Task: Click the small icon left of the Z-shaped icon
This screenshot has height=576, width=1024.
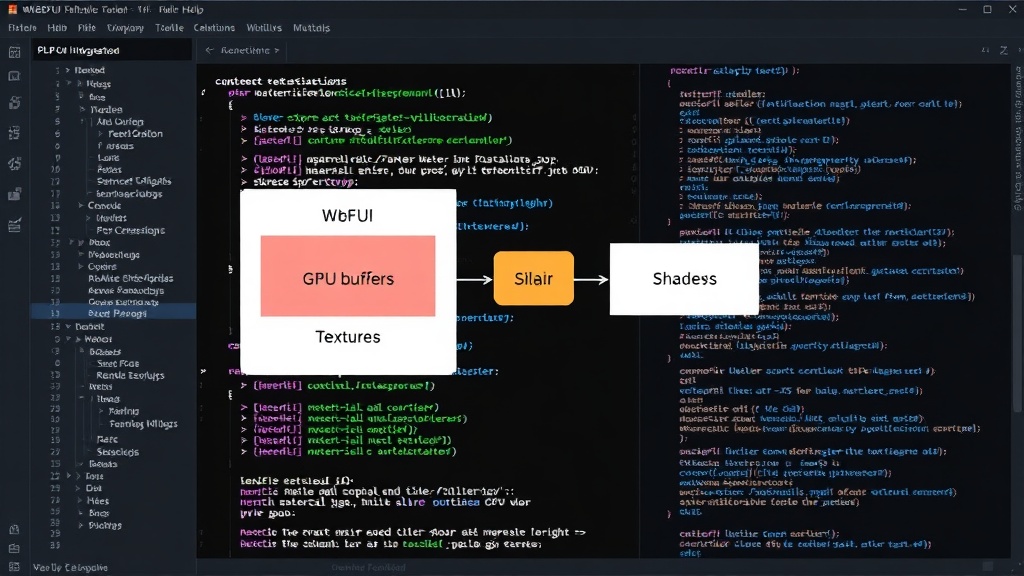Action: 985,50
